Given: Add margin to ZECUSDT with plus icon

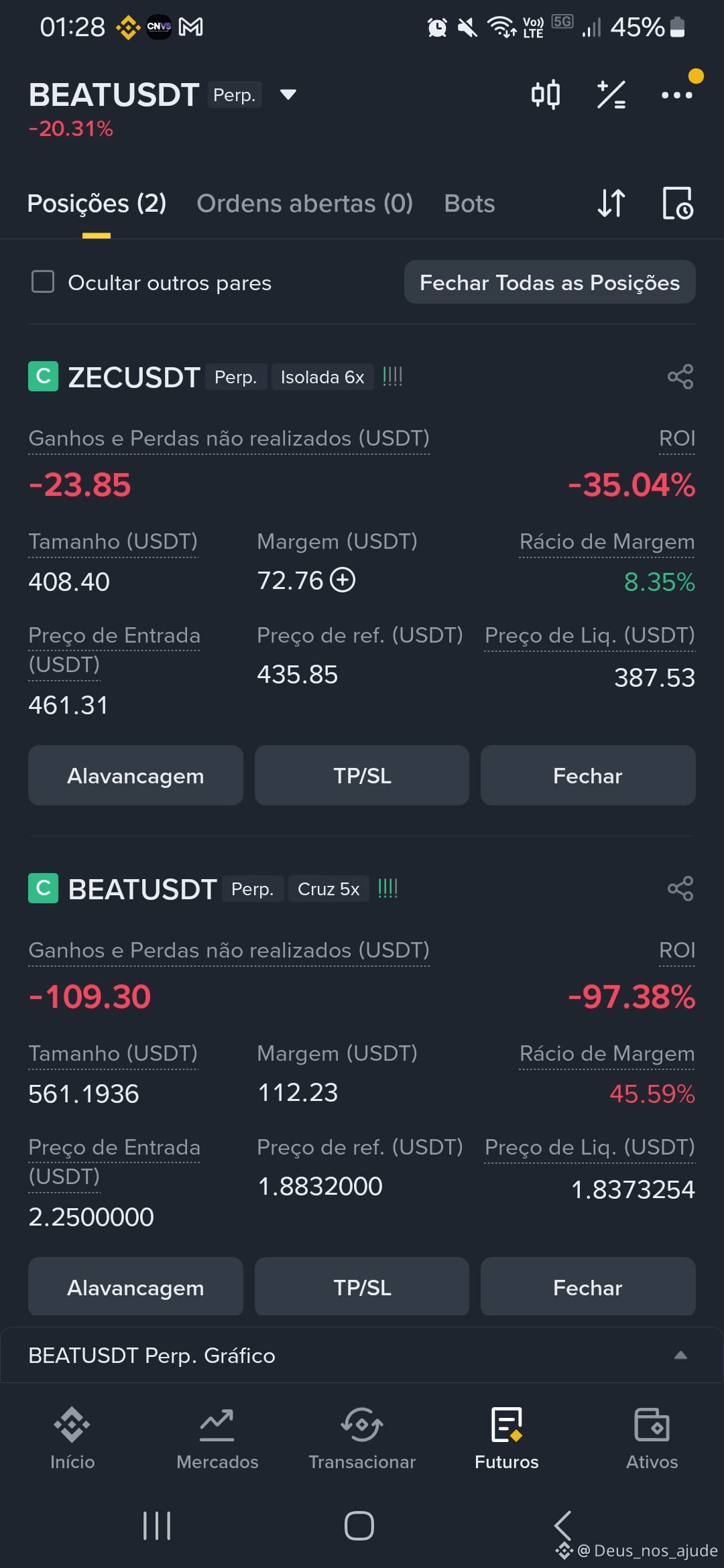Looking at the screenshot, I should coord(343,580).
